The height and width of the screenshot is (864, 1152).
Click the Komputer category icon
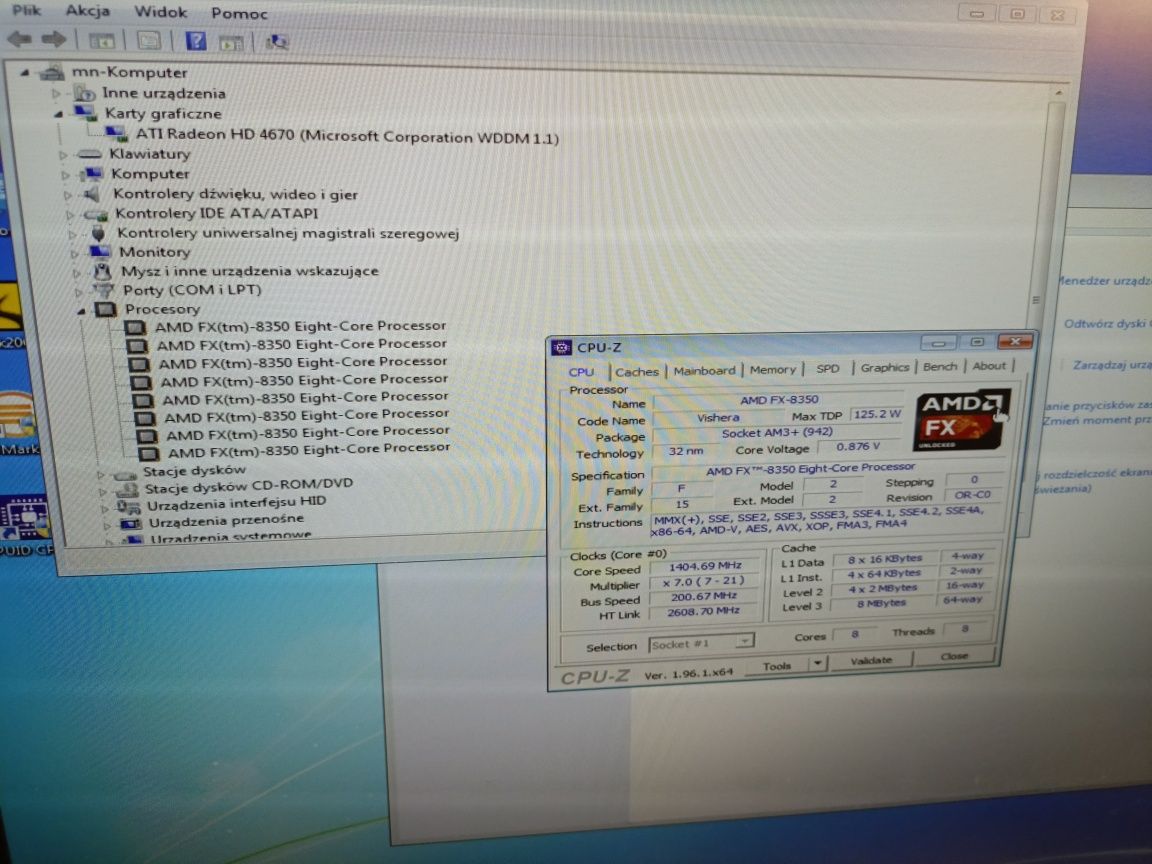point(93,174)
